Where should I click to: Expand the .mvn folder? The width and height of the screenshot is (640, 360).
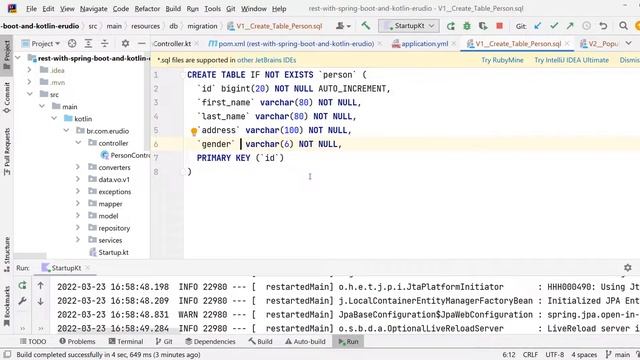[x=29, y=82]
